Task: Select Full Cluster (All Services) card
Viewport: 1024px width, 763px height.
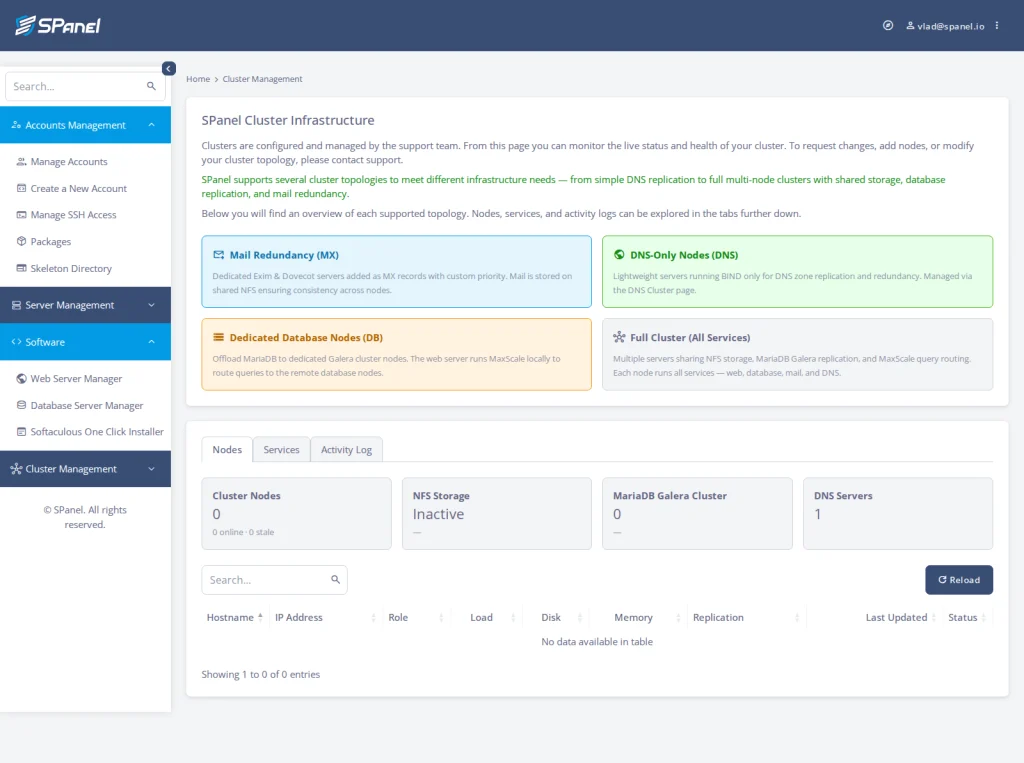Action: pos(797,354)
